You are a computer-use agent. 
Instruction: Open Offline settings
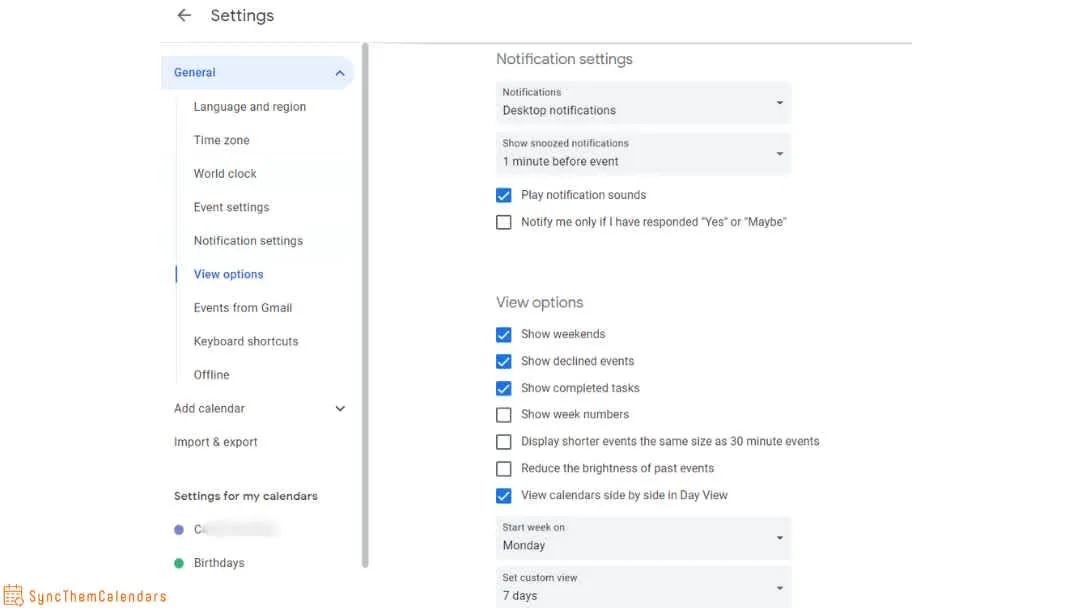click(x=211, y=375)
